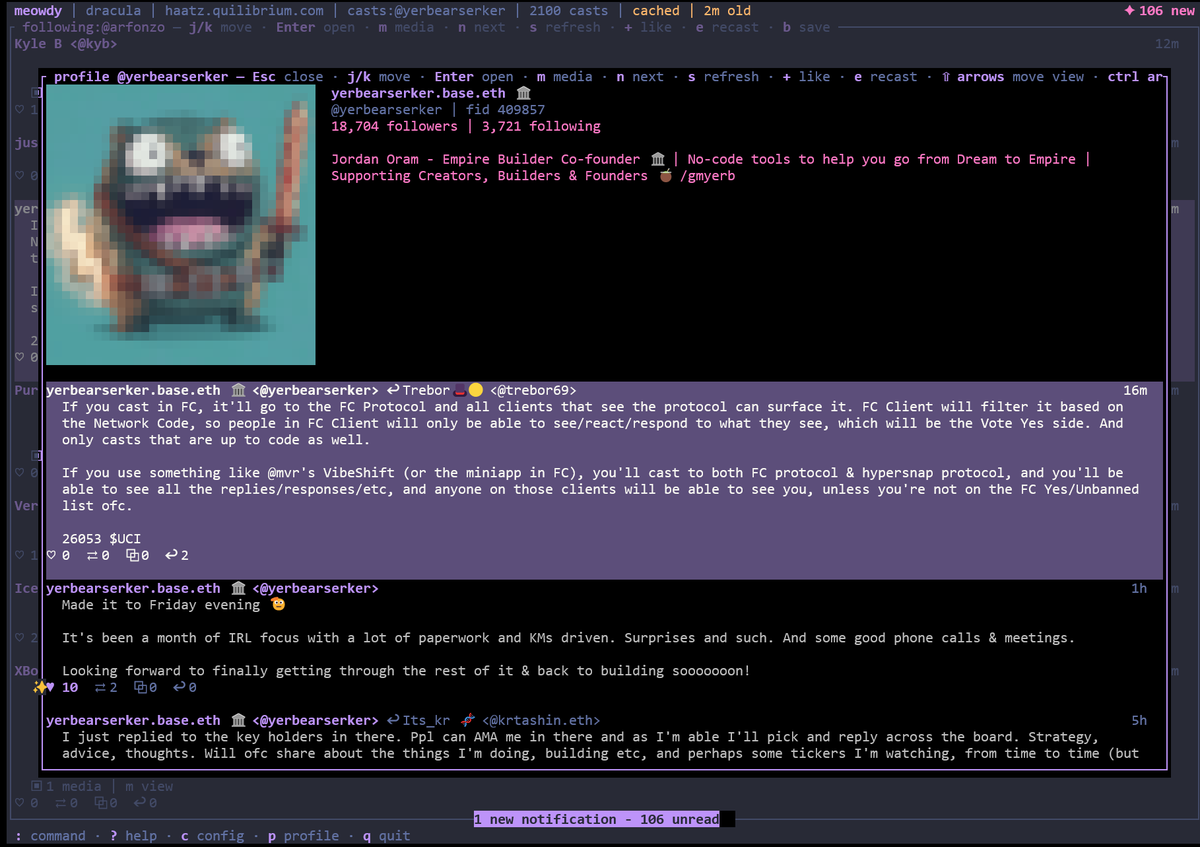Screen dimensions: 1200x847
Task: Click Esc close in profile hint bar
Action: tap(287, 77)
